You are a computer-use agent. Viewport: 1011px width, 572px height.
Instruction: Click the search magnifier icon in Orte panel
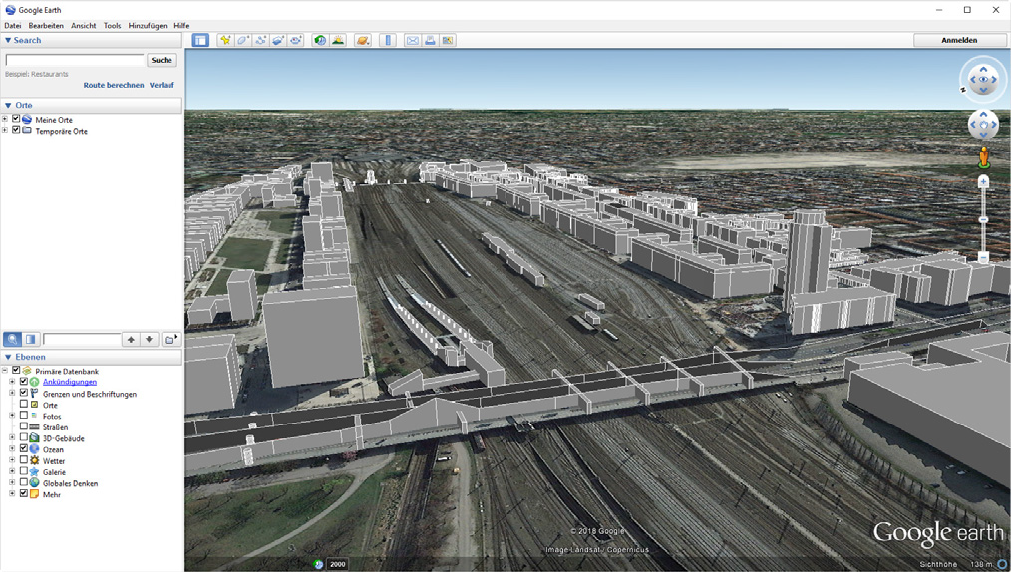coord(12,339)
